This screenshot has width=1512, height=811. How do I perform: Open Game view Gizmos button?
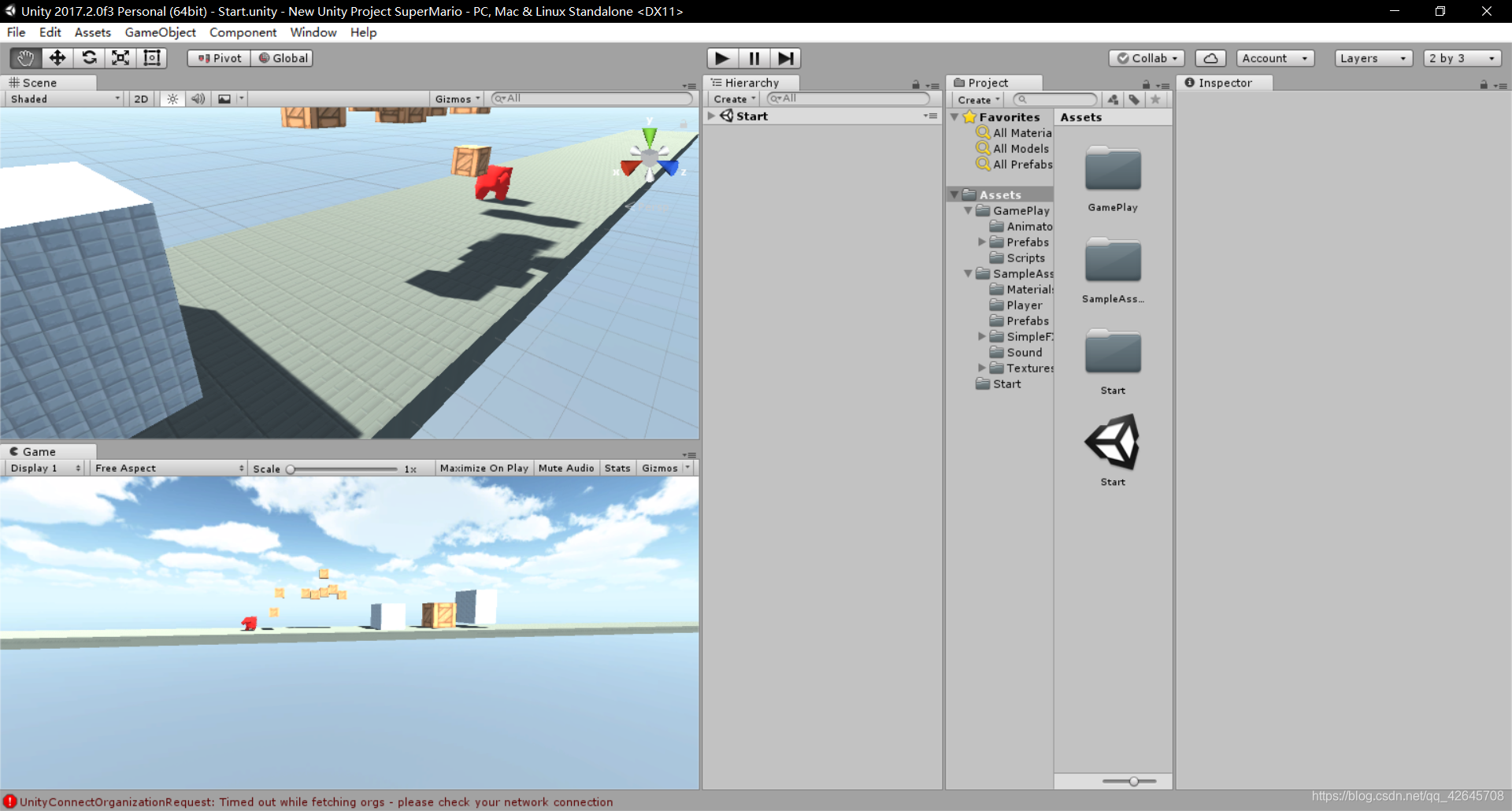coord(660,468)
